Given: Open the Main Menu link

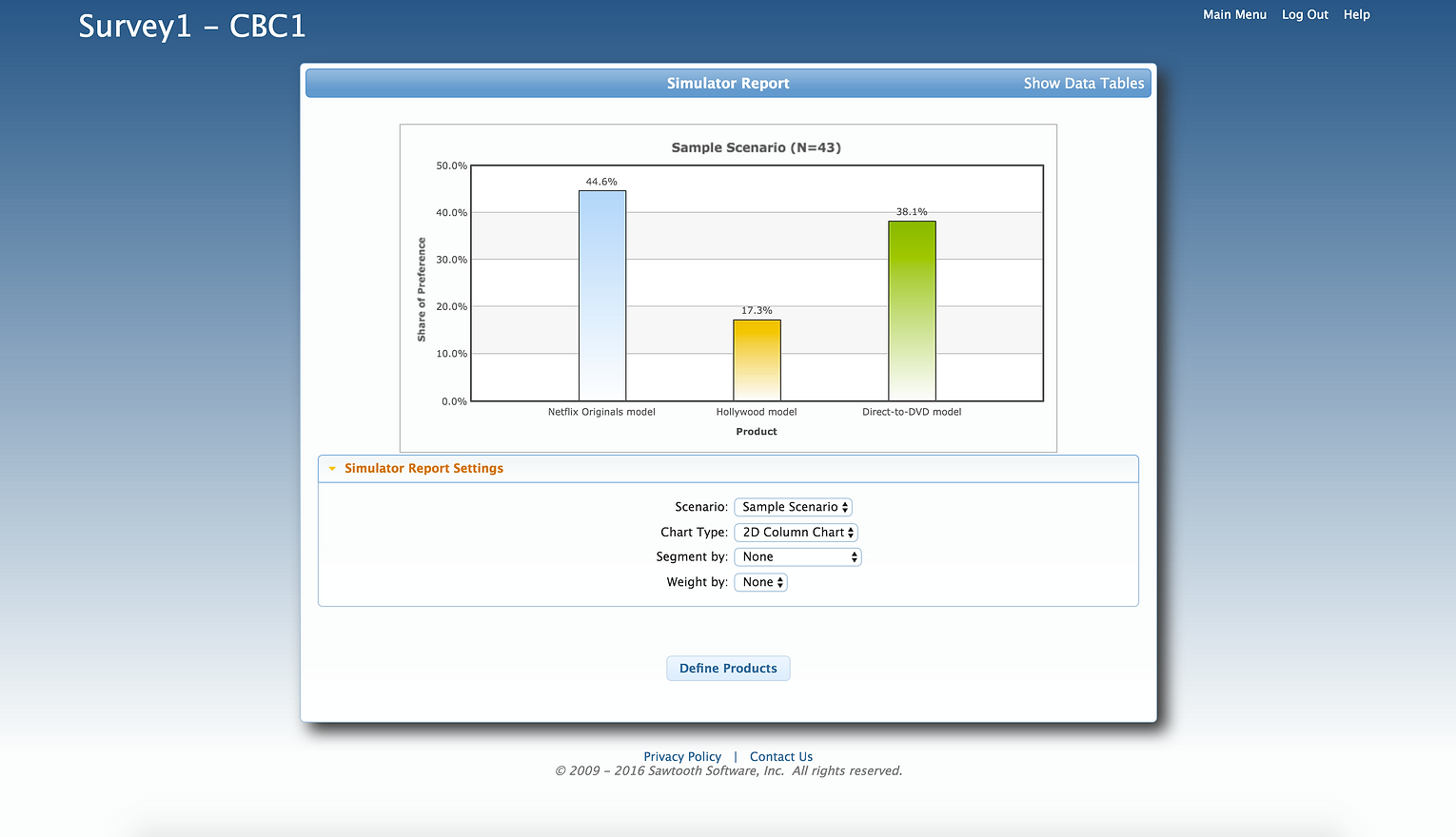Looking at the screenshot, I should 1234,14.
